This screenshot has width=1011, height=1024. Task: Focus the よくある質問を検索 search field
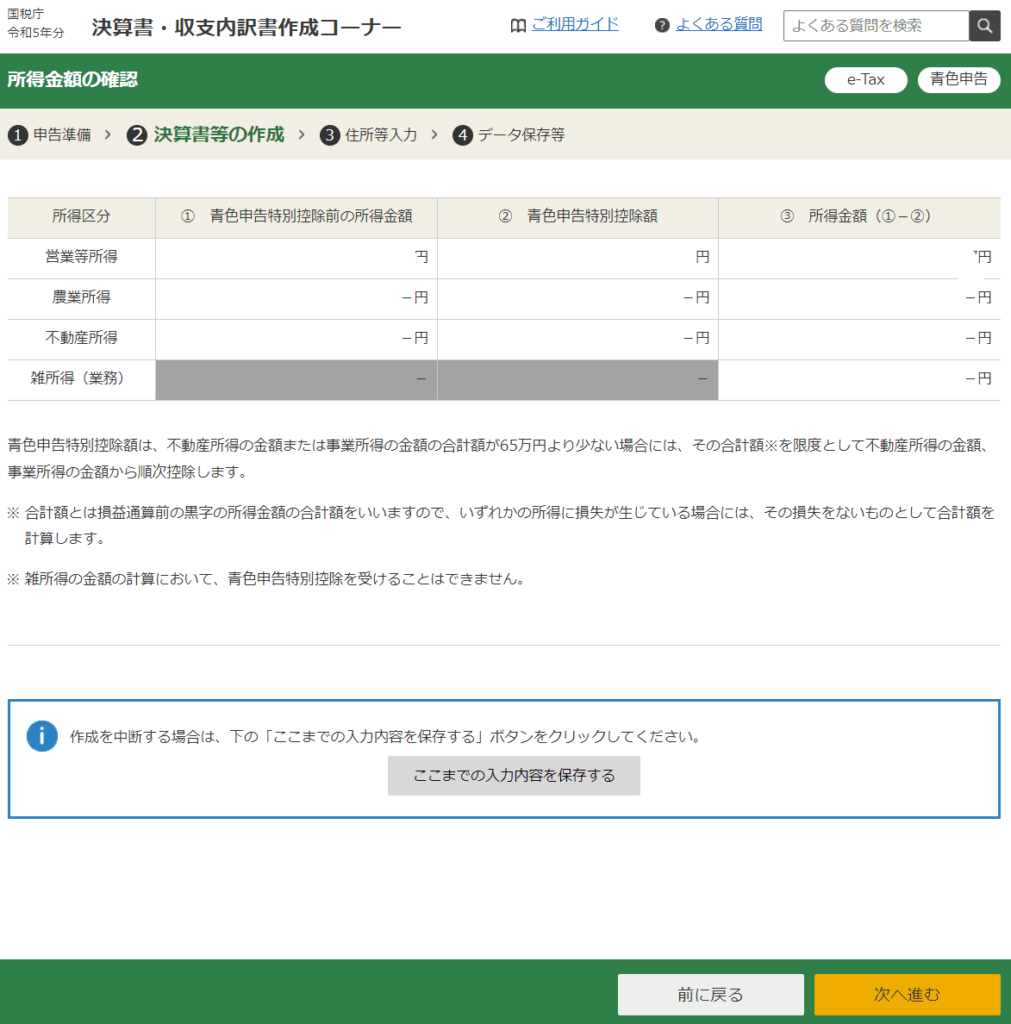(x=876, y=26)
